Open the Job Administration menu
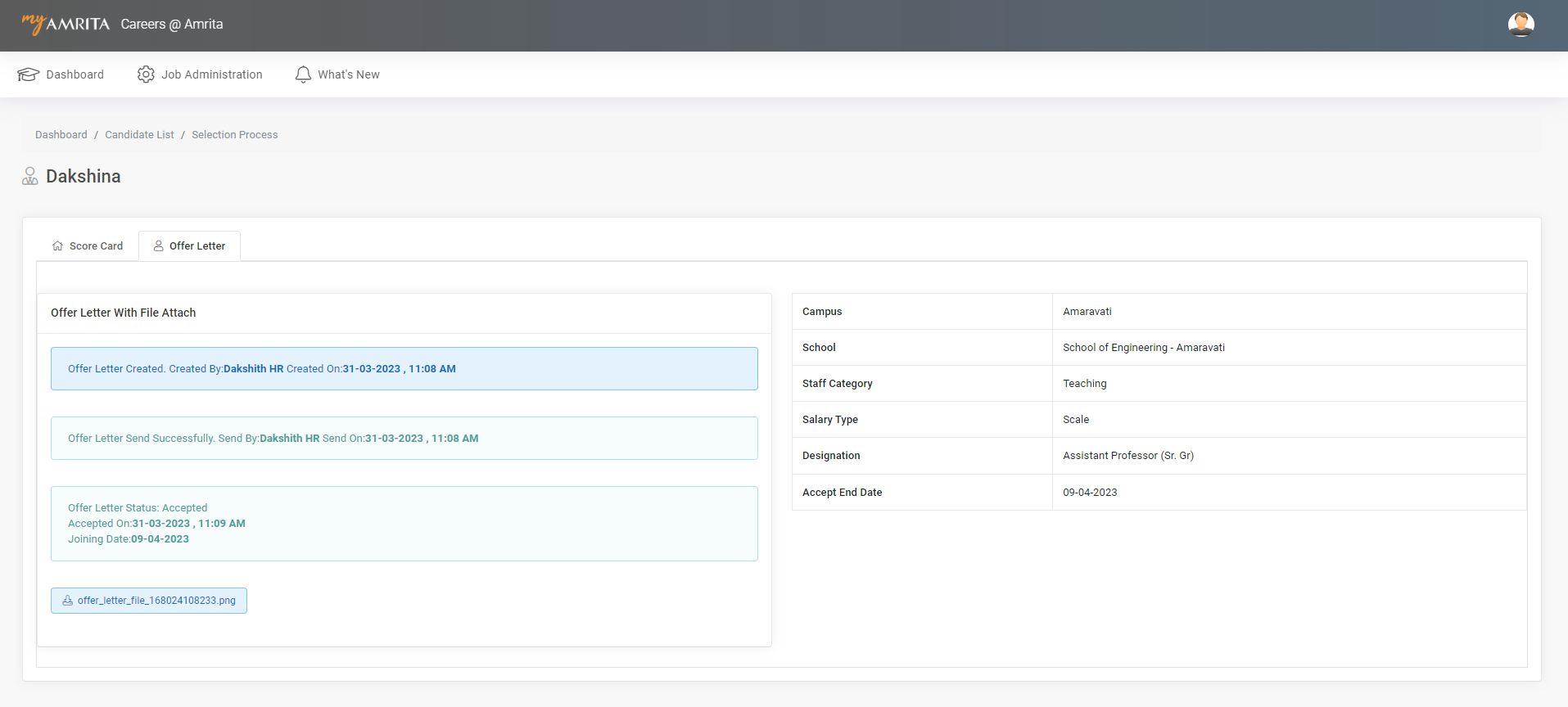This screenshot has width=1568, height=707. point(211,74)
